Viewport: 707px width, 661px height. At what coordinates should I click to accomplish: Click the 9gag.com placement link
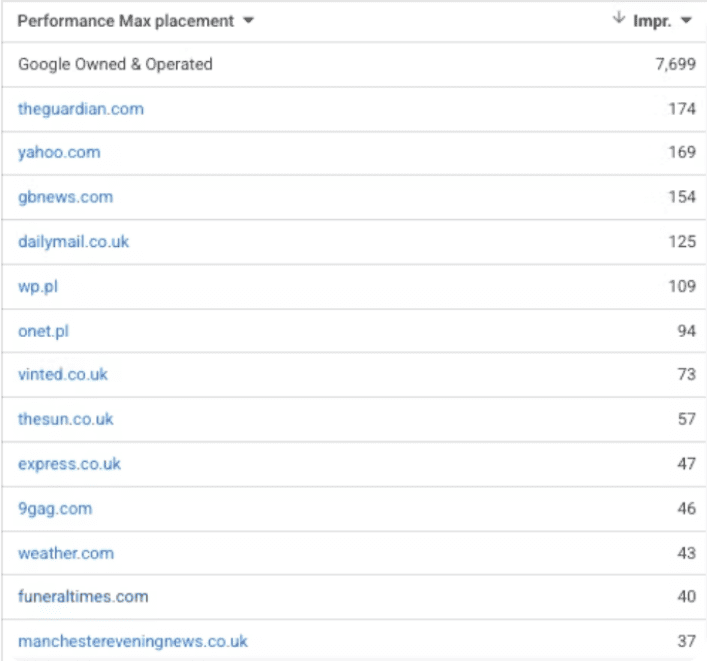(x=54, y=508)
